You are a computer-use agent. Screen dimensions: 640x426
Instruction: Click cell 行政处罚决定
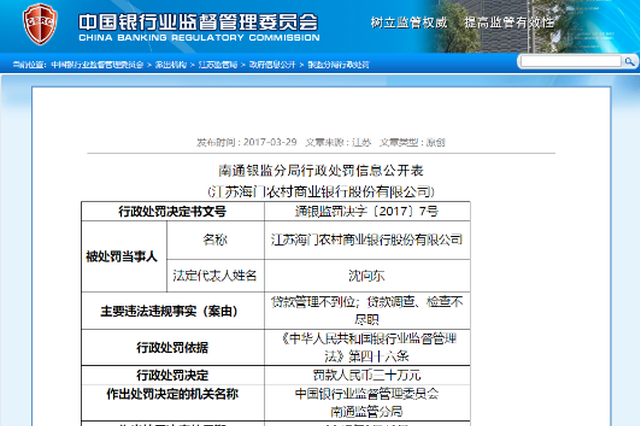(173, 375)
